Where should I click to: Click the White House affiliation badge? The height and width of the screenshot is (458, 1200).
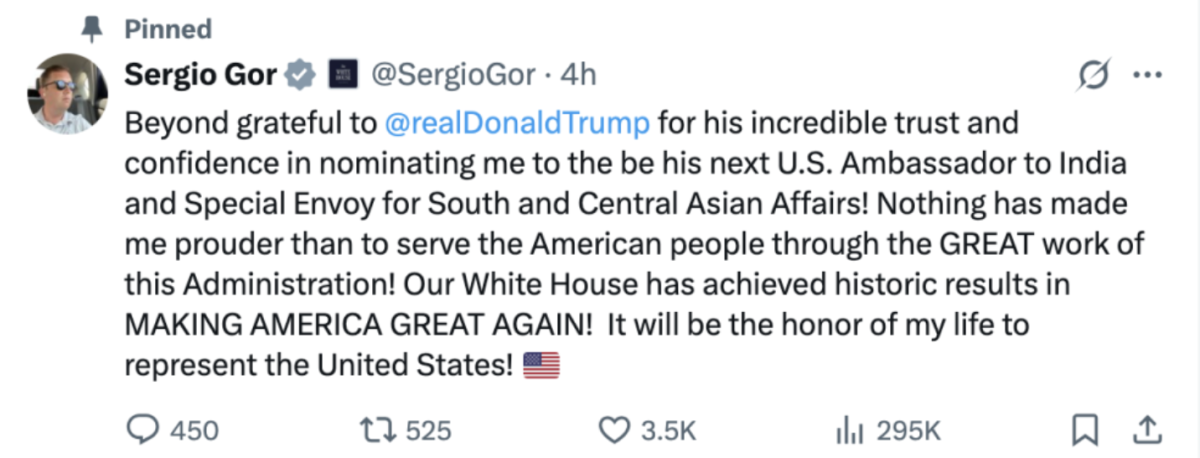(342, 74)
